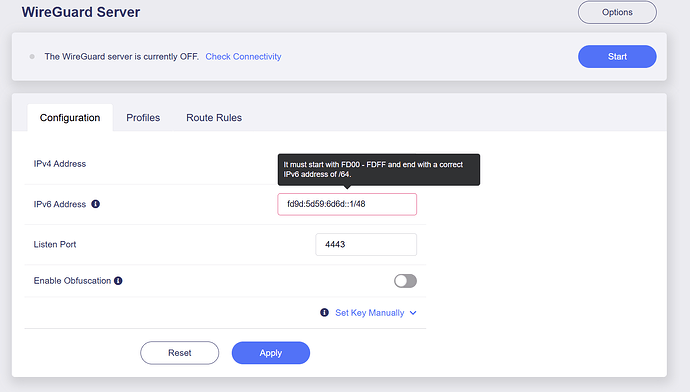Screen dimensions: 690x392
Task: Click the IPv4 Address label
Action: (x=60, y=164)
